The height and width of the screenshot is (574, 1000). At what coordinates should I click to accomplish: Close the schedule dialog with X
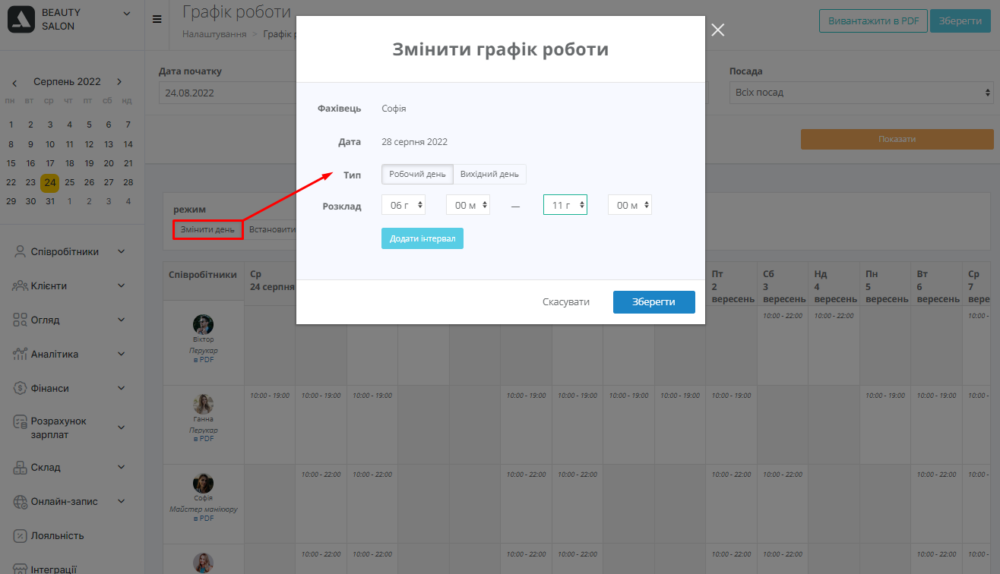[717, 30]
